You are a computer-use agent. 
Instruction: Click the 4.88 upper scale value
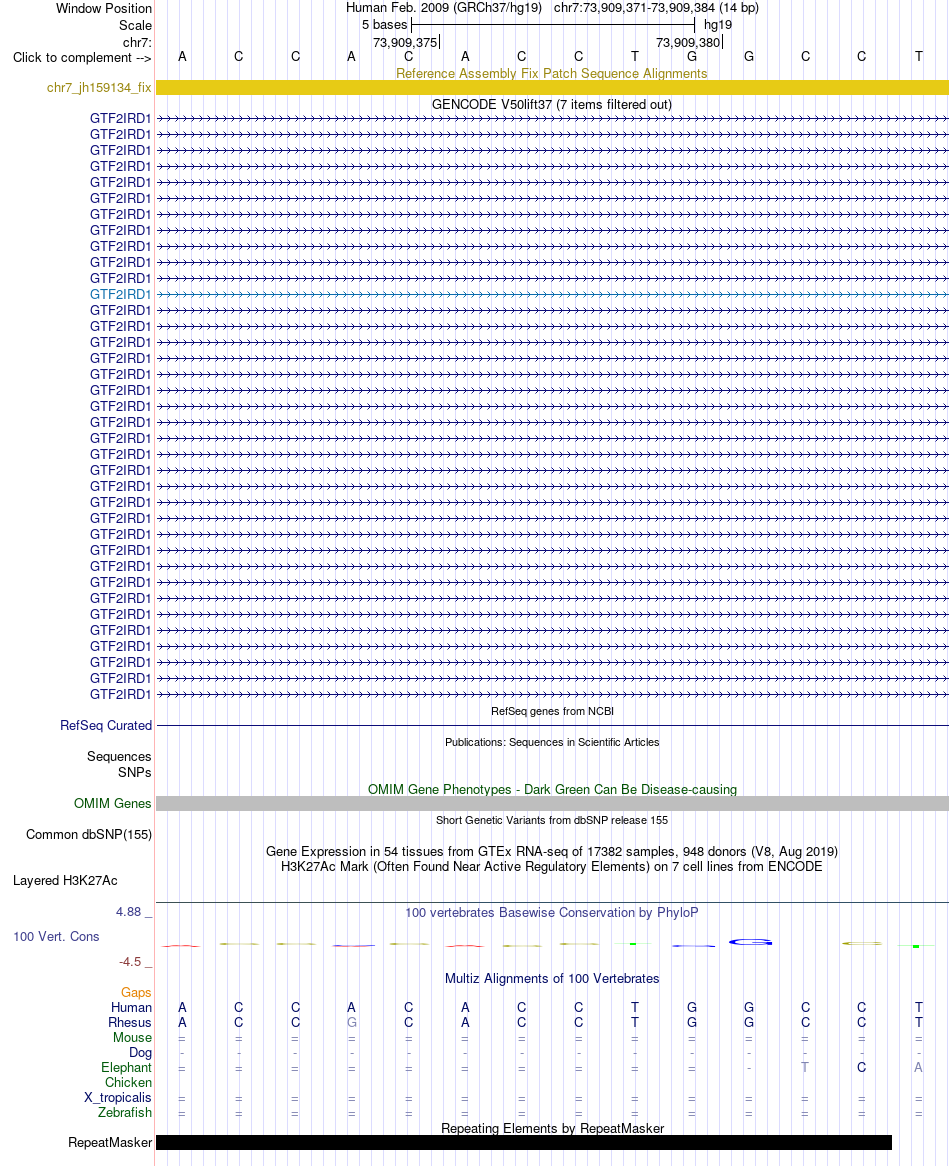pos(129,912)
